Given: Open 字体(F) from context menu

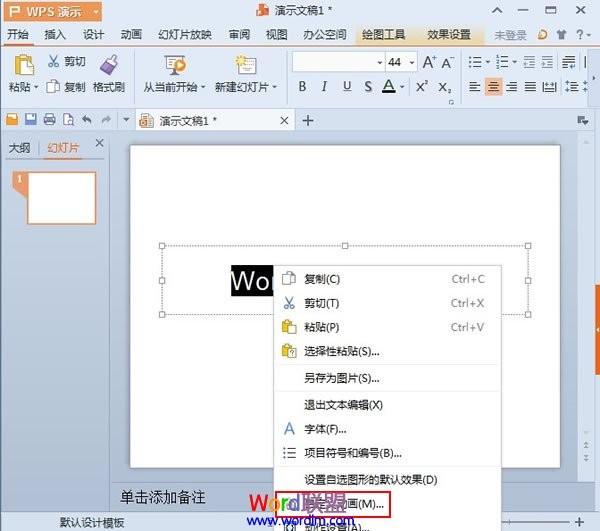Looking at the screenshot, I should [x=387, y=429].
